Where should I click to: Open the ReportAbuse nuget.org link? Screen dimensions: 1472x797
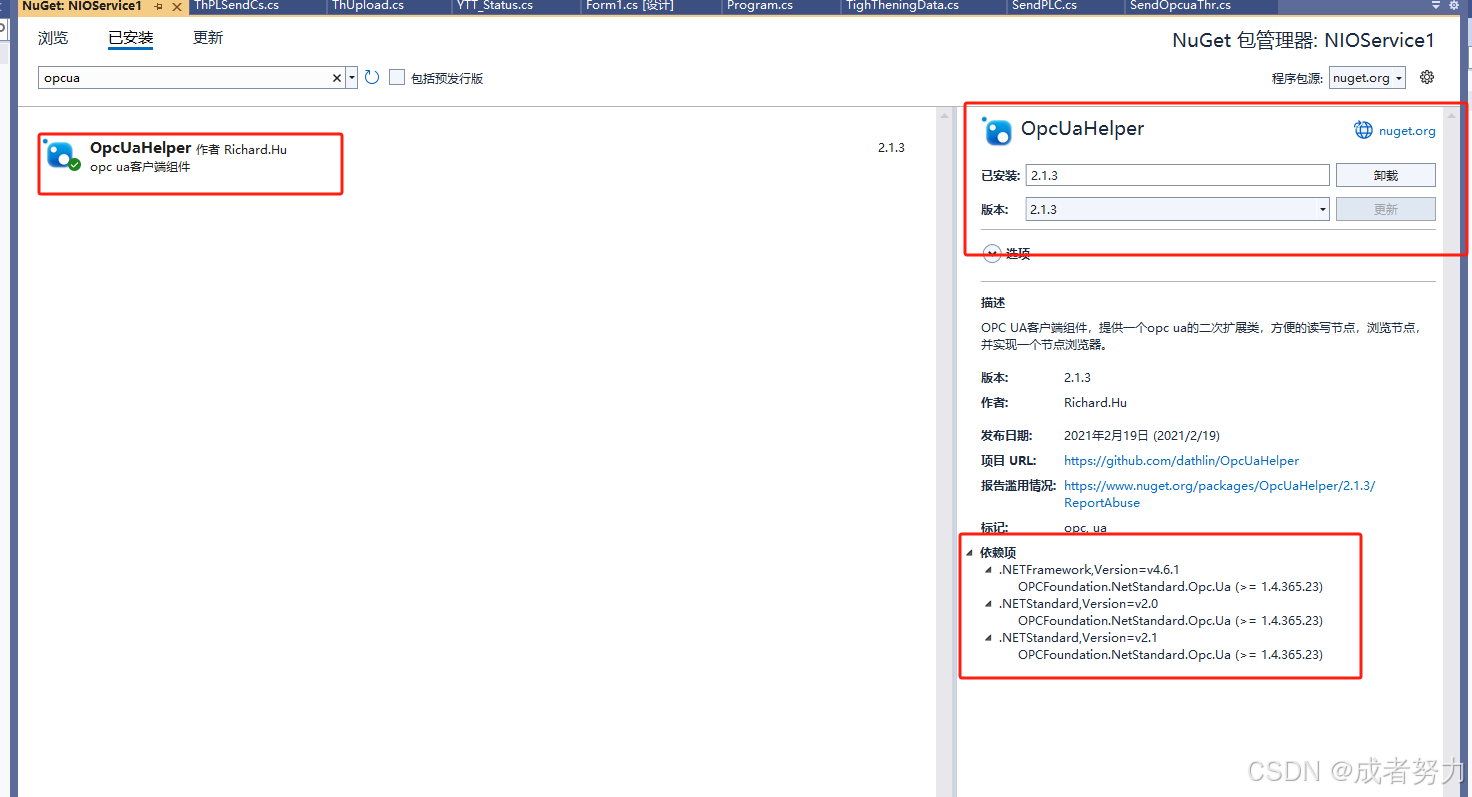point(1219,494)
